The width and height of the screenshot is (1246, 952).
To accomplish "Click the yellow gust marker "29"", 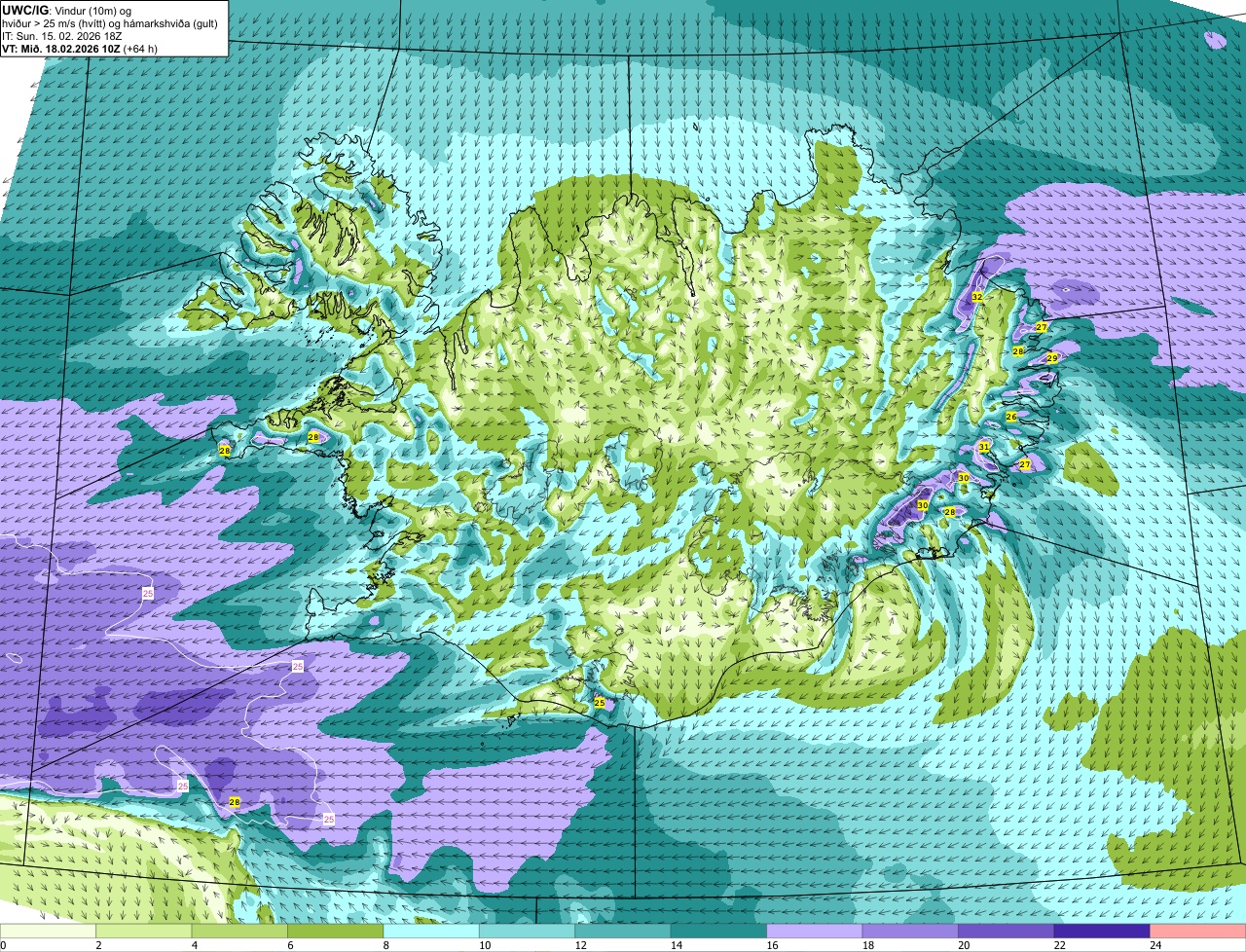I will (1052, 358).
